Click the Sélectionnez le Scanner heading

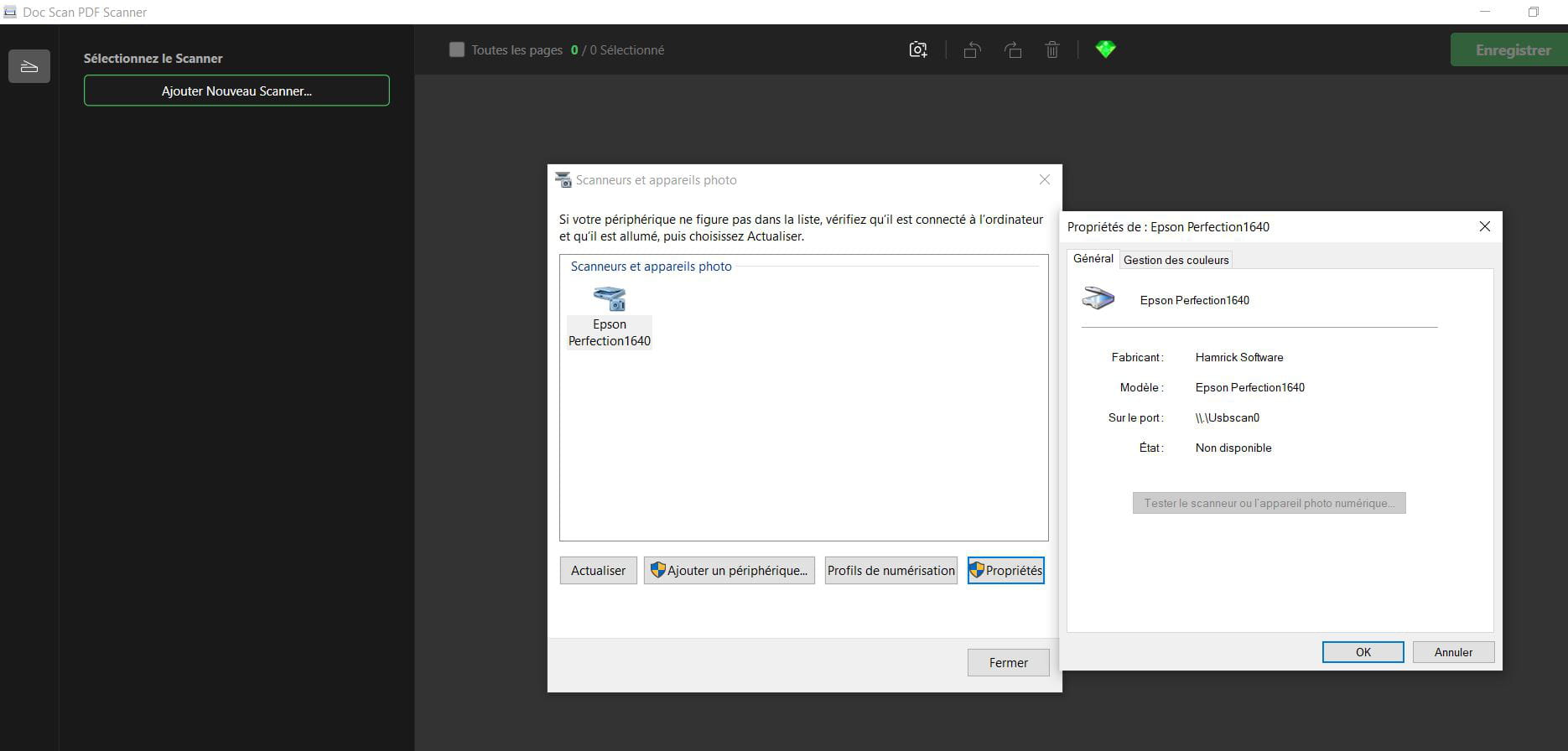click(153, 58)
